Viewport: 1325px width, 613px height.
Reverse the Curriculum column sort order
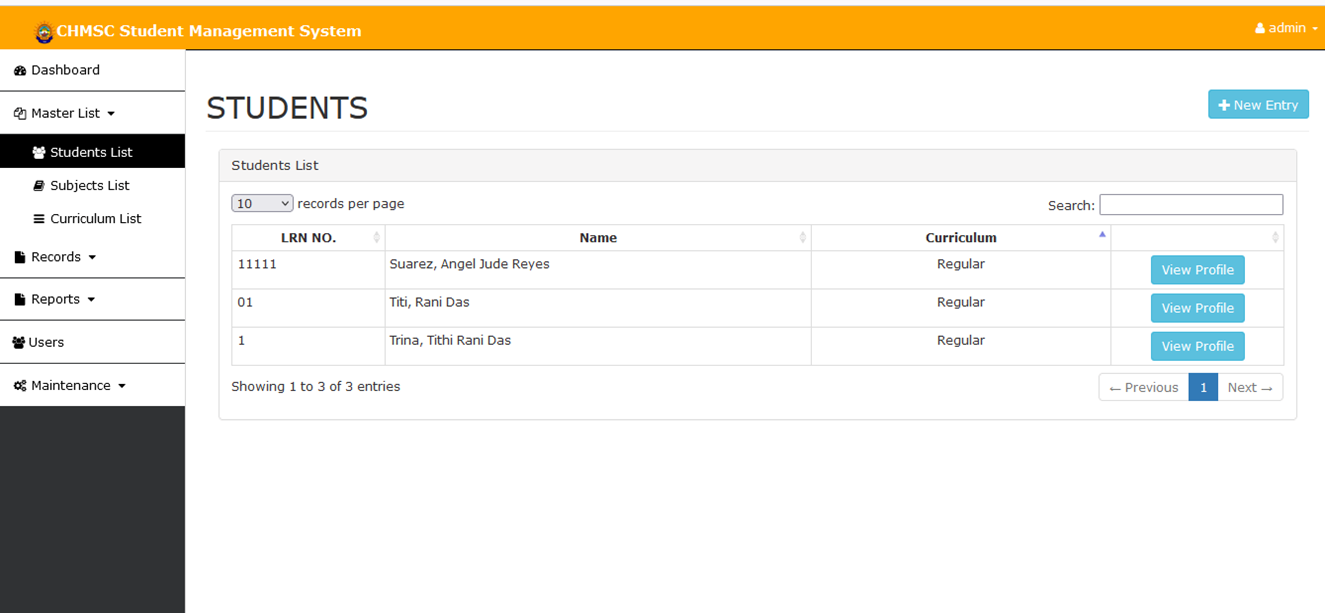[961, 237]
